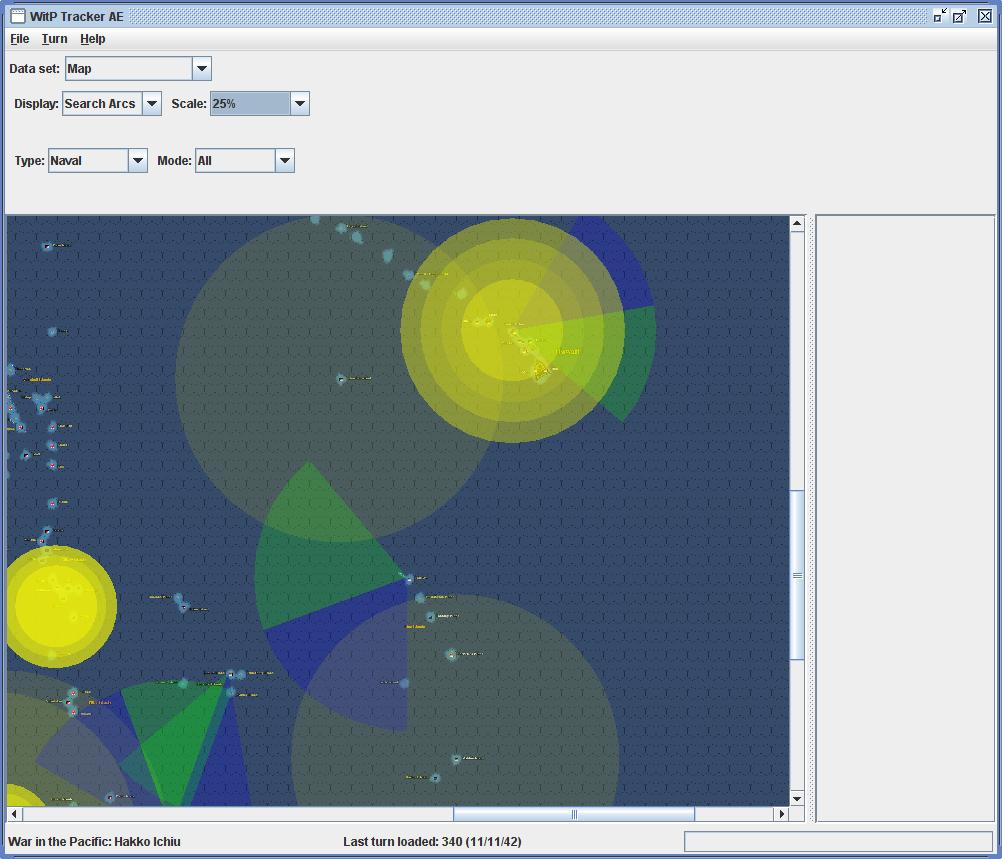
Task: Open the Turn menu
Action: point(55,39)
